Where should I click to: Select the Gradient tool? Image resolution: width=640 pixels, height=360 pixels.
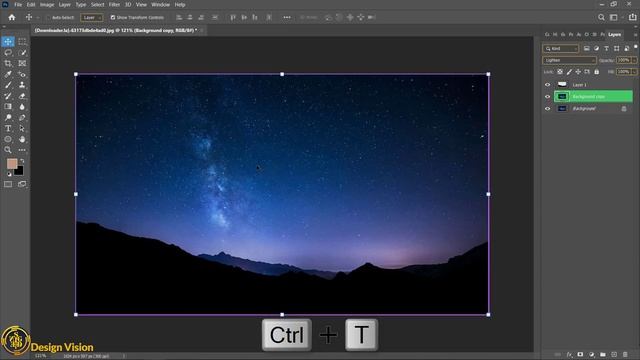pos(8,107)
